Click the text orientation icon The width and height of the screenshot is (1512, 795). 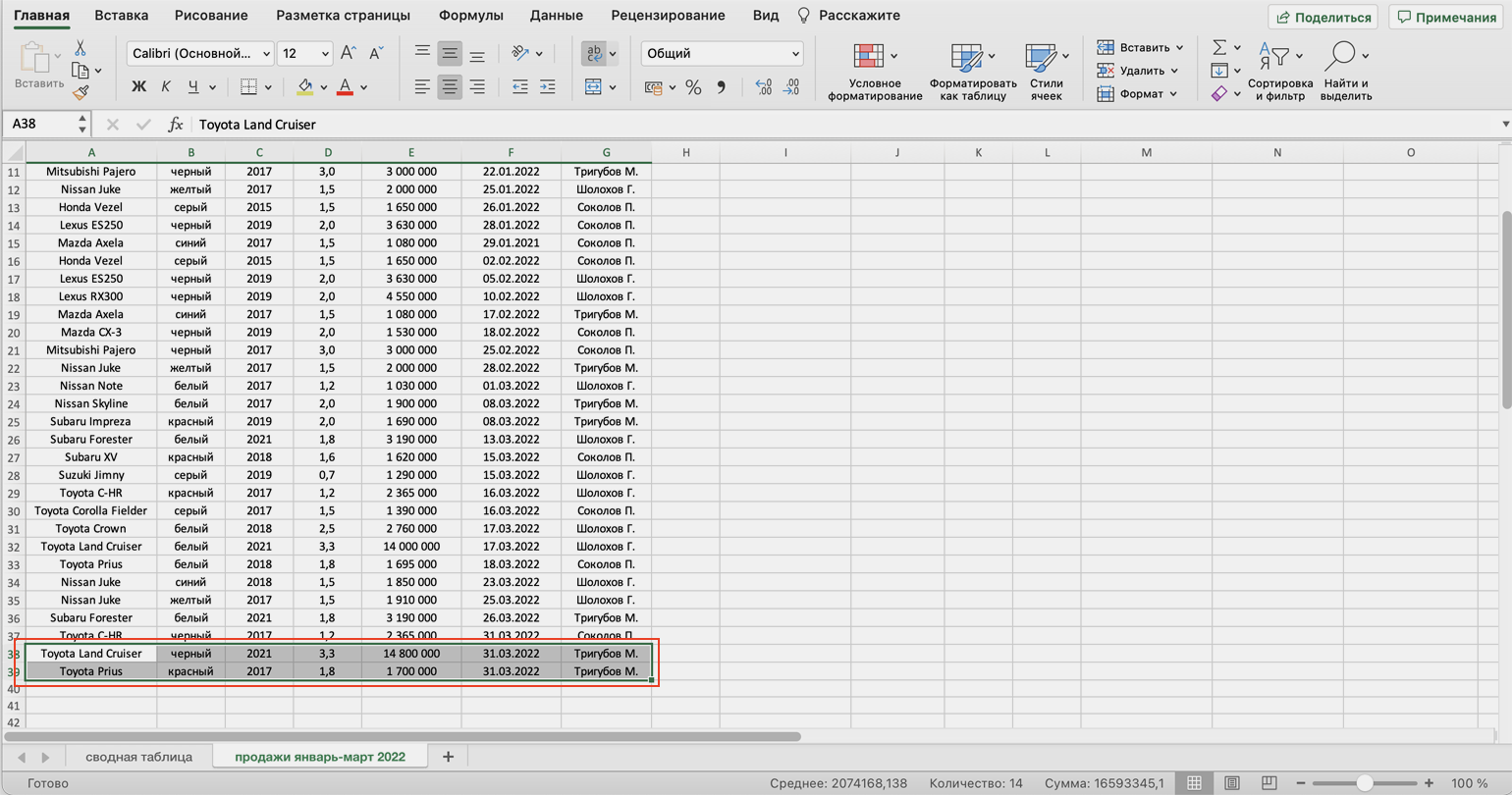pyautogui.click(x=521, y=53)
